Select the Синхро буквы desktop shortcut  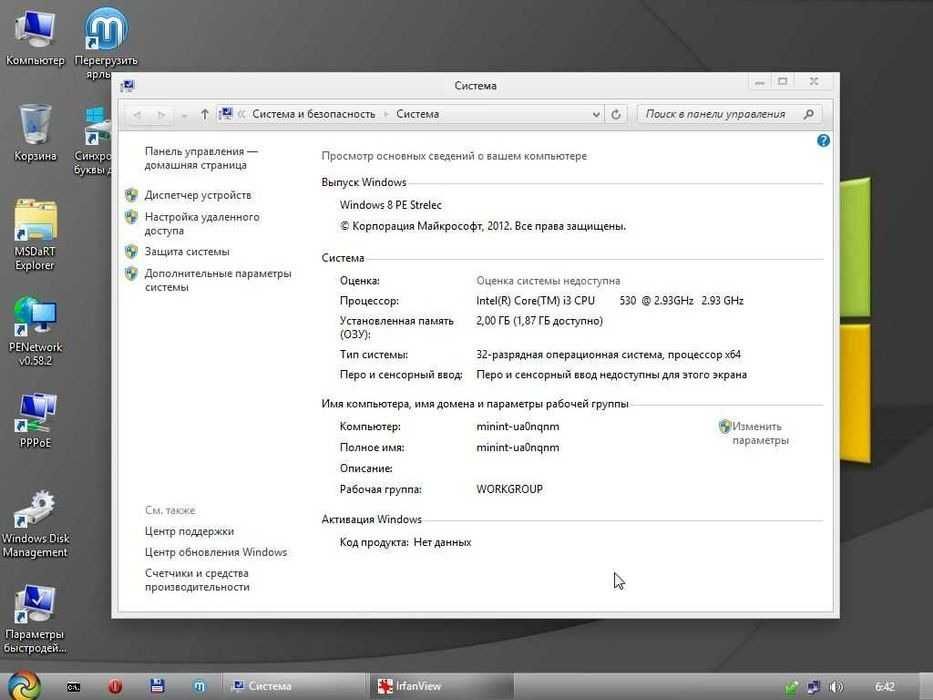point(94,140)
